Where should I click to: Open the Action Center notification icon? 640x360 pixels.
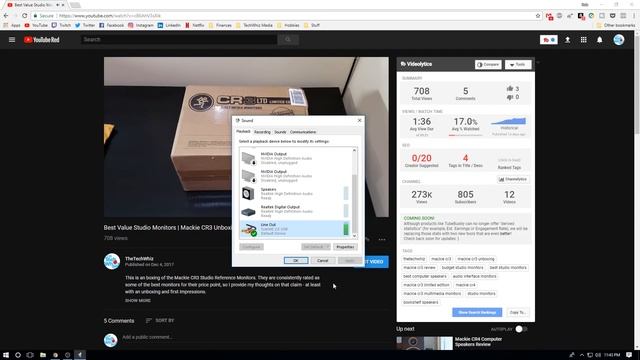[x=629, y=355]
